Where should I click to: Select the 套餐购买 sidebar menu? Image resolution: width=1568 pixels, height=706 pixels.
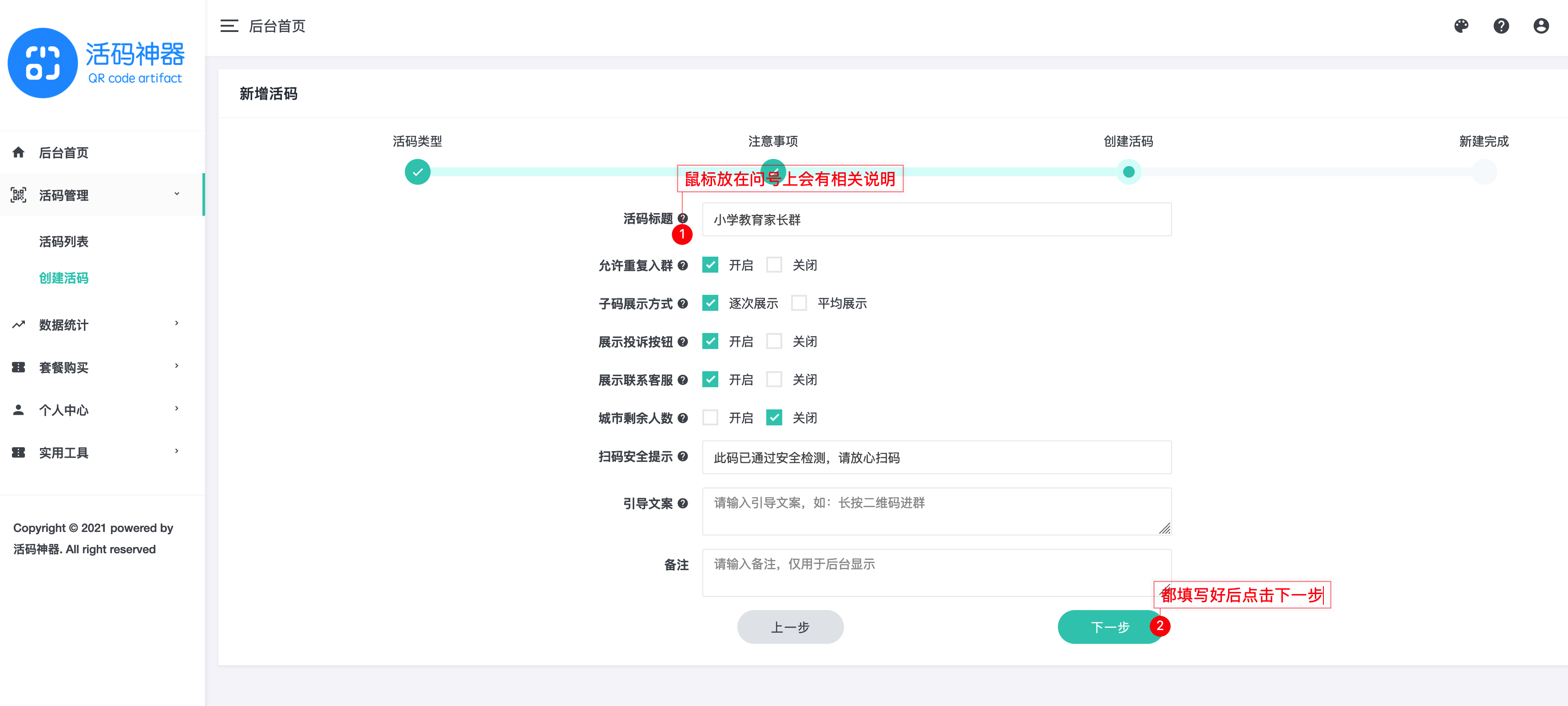tap(102, 367)
